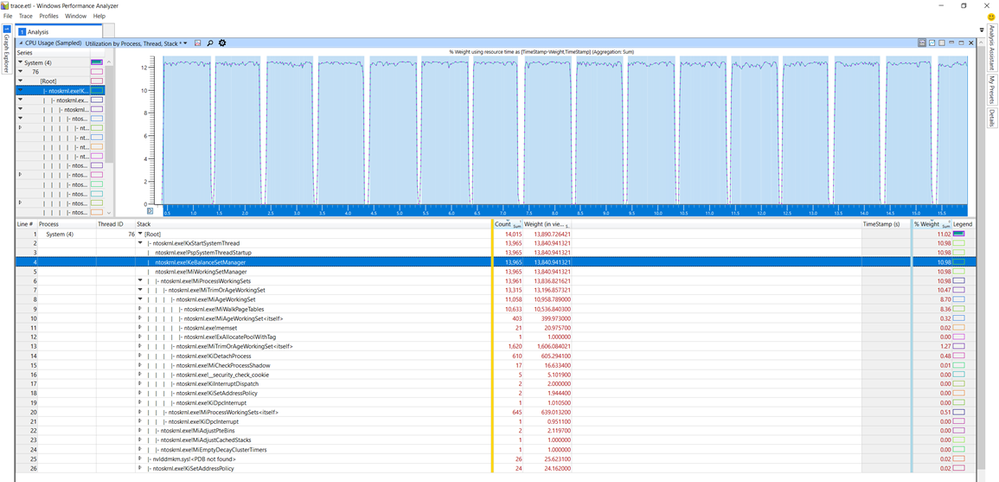Select the ExAllocatePoolWithTag row
This screenshot has width=999, height=482.
click(x=494, y=337)
